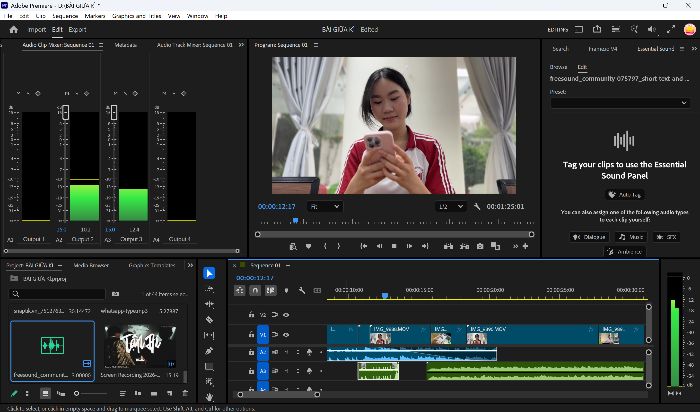The image size is (700, 412).
Task: Click the Extract button in the Program Monitor
Action: [464, 246]
